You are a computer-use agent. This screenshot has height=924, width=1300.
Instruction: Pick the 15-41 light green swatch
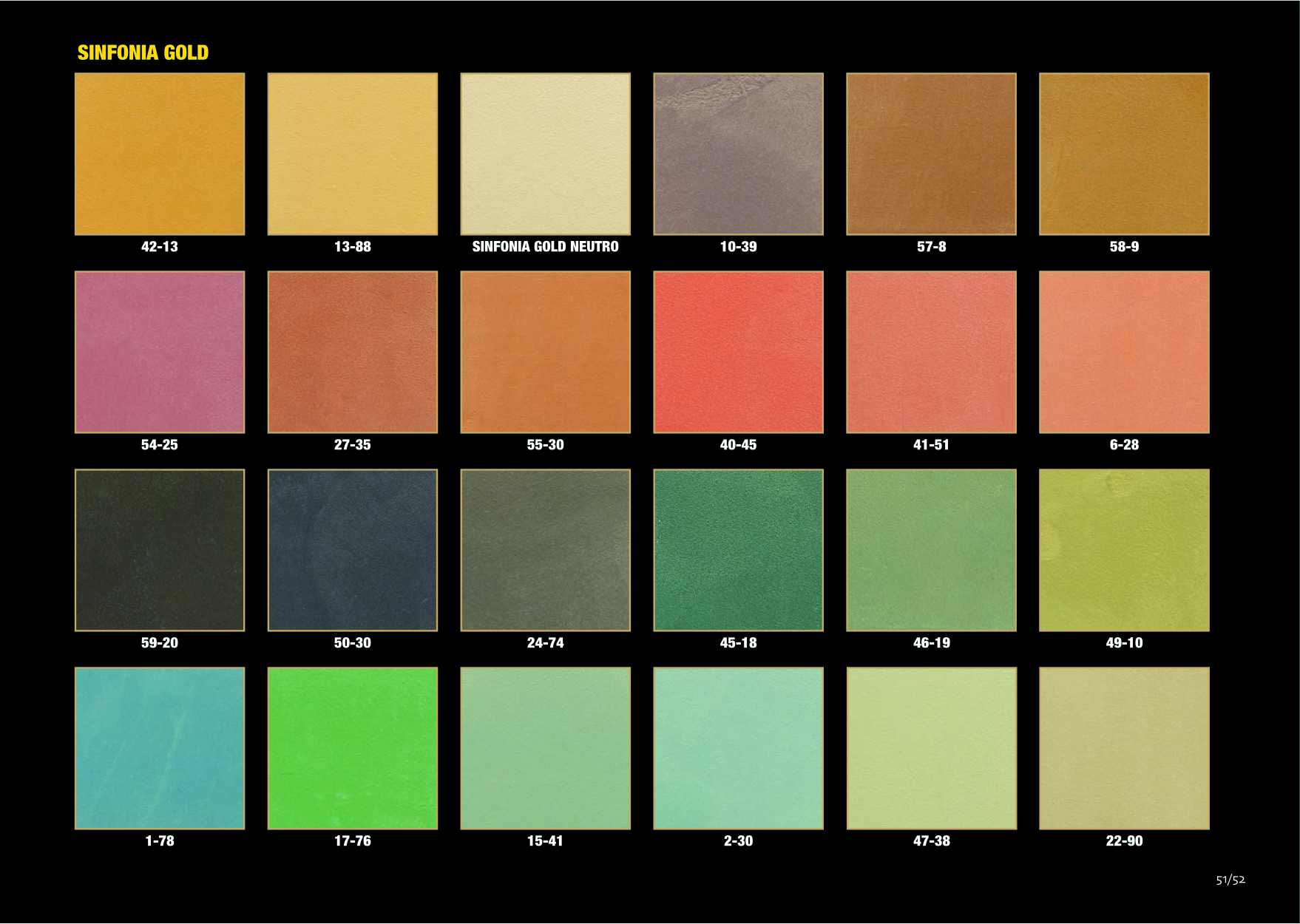click(x=546, y=748)
